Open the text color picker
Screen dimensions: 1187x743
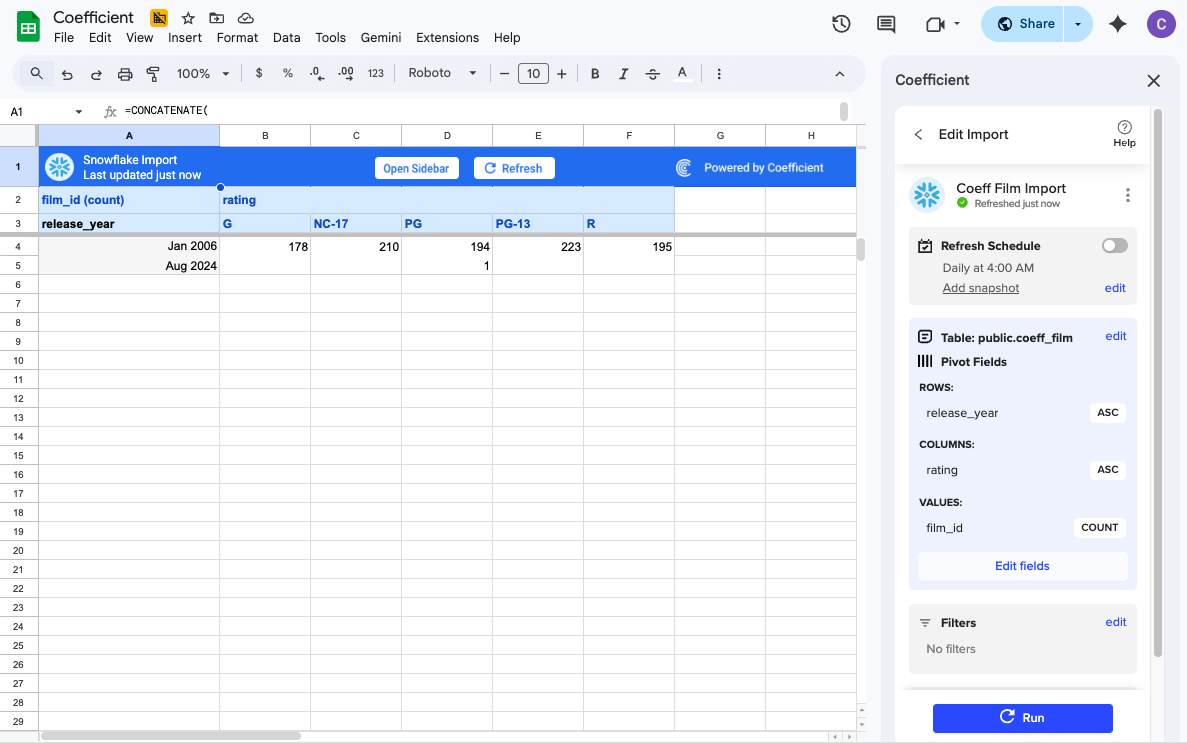point(682,74)
